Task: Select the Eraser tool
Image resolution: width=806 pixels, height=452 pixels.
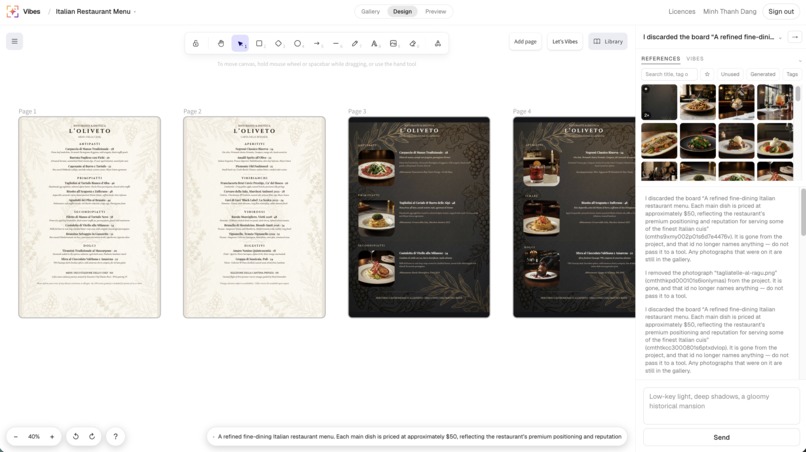Action: coord(413,44)
